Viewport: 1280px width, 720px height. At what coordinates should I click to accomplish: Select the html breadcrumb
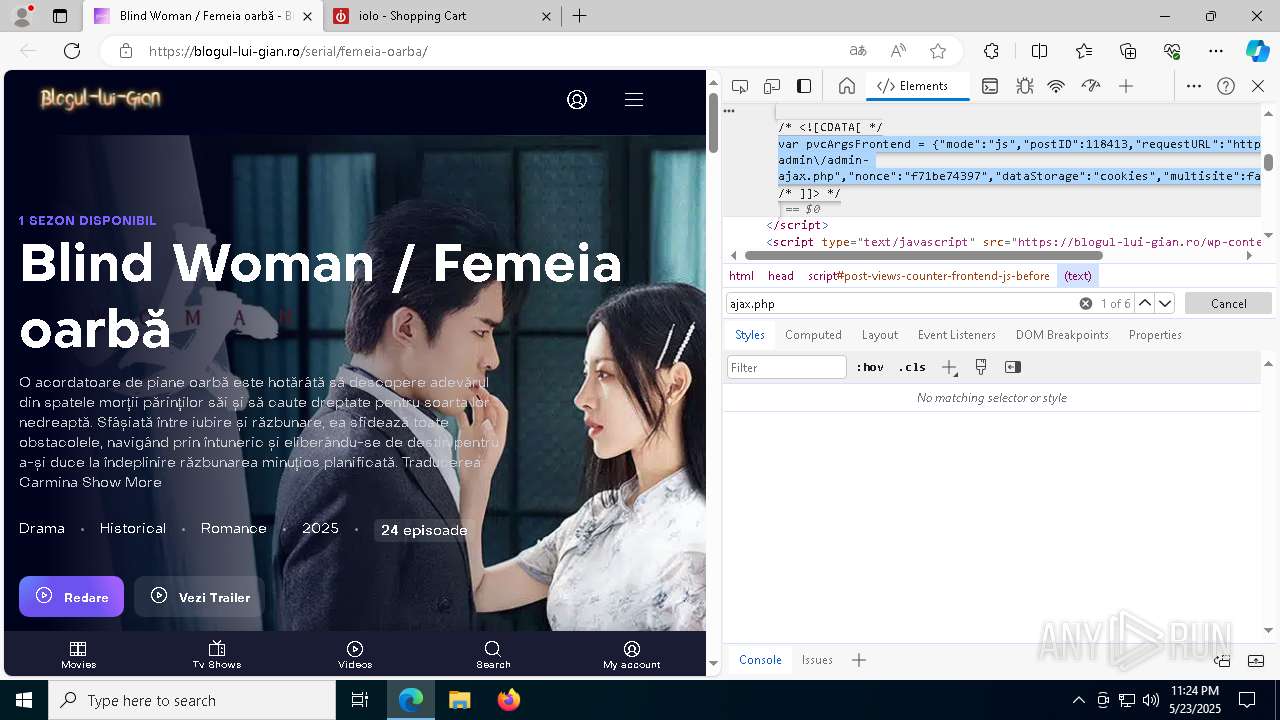pyautogui.click(x=741, y=276)
